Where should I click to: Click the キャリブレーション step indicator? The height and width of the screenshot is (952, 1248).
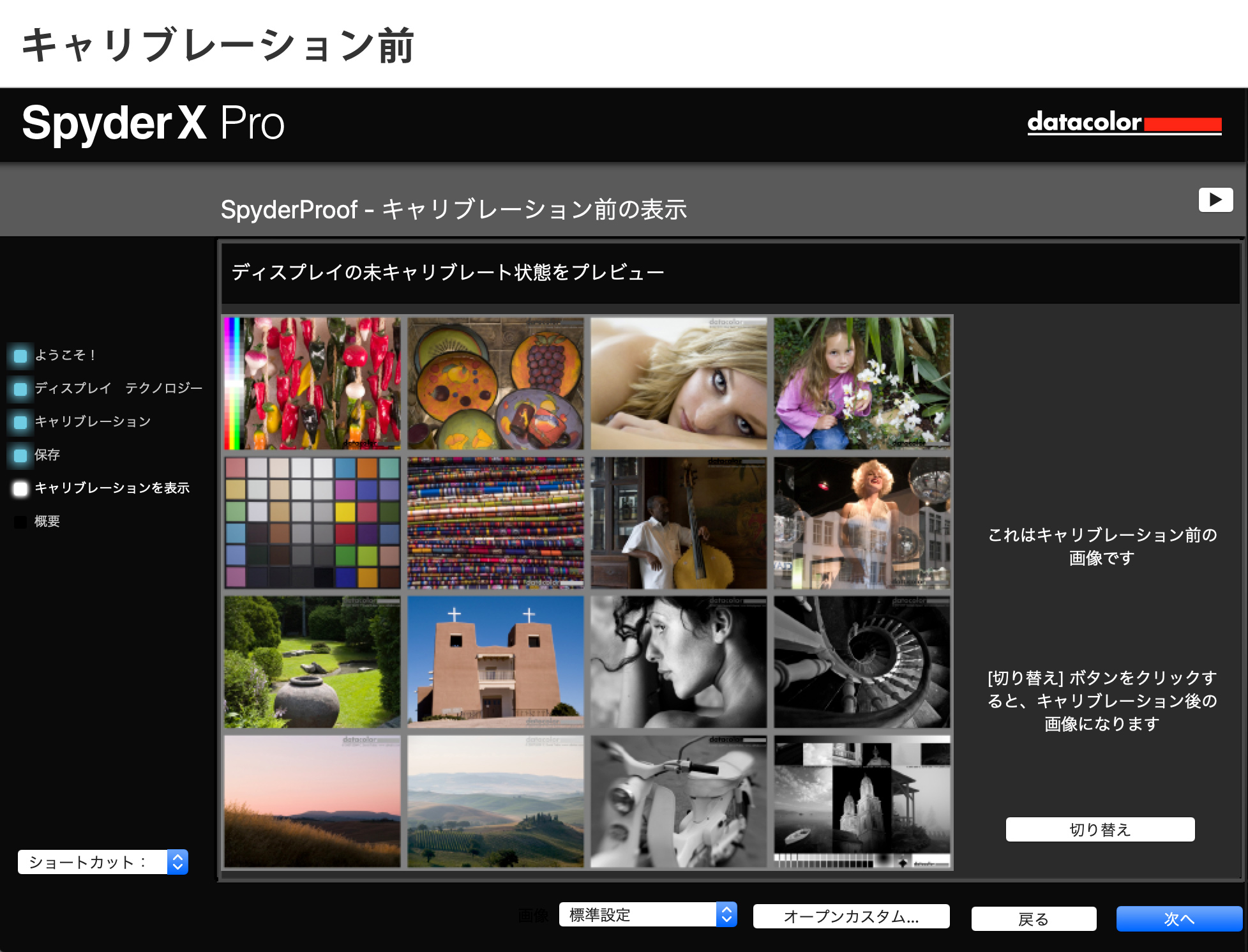tap(20, 422)
